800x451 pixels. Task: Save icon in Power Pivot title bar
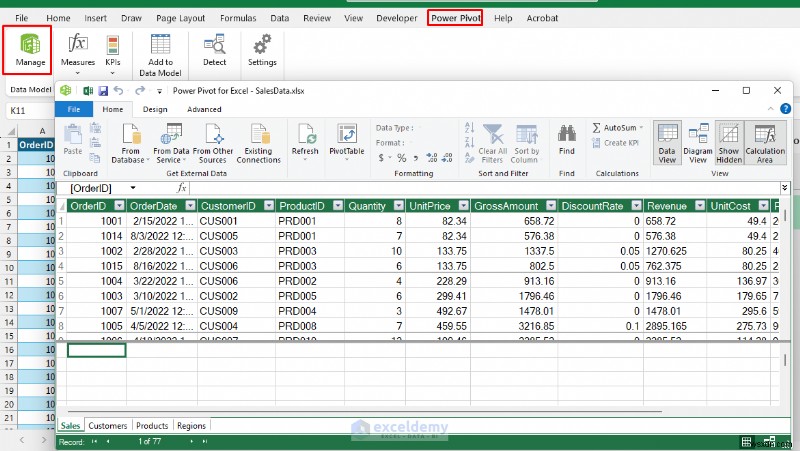click(x=103, y=91)
